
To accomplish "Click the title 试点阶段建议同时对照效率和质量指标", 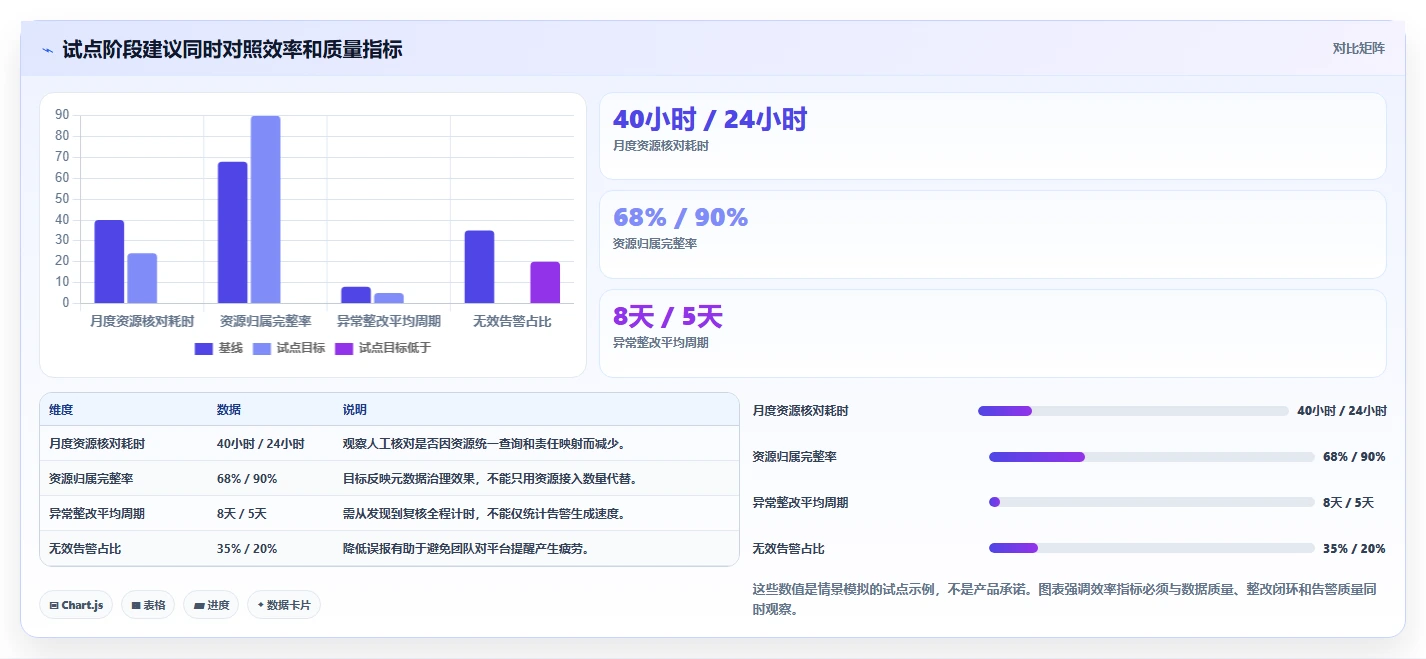I will [x=232, y=49].
